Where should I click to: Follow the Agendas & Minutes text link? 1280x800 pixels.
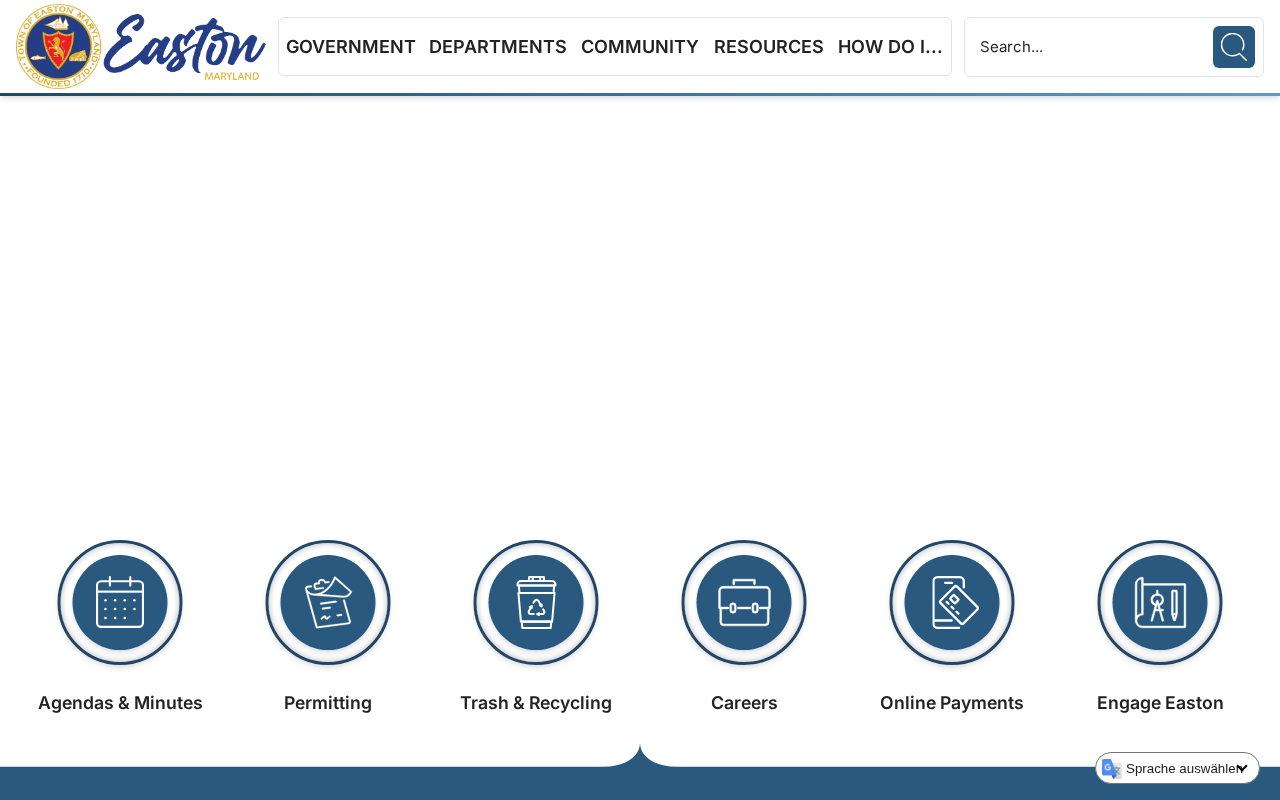click(120, 703)
